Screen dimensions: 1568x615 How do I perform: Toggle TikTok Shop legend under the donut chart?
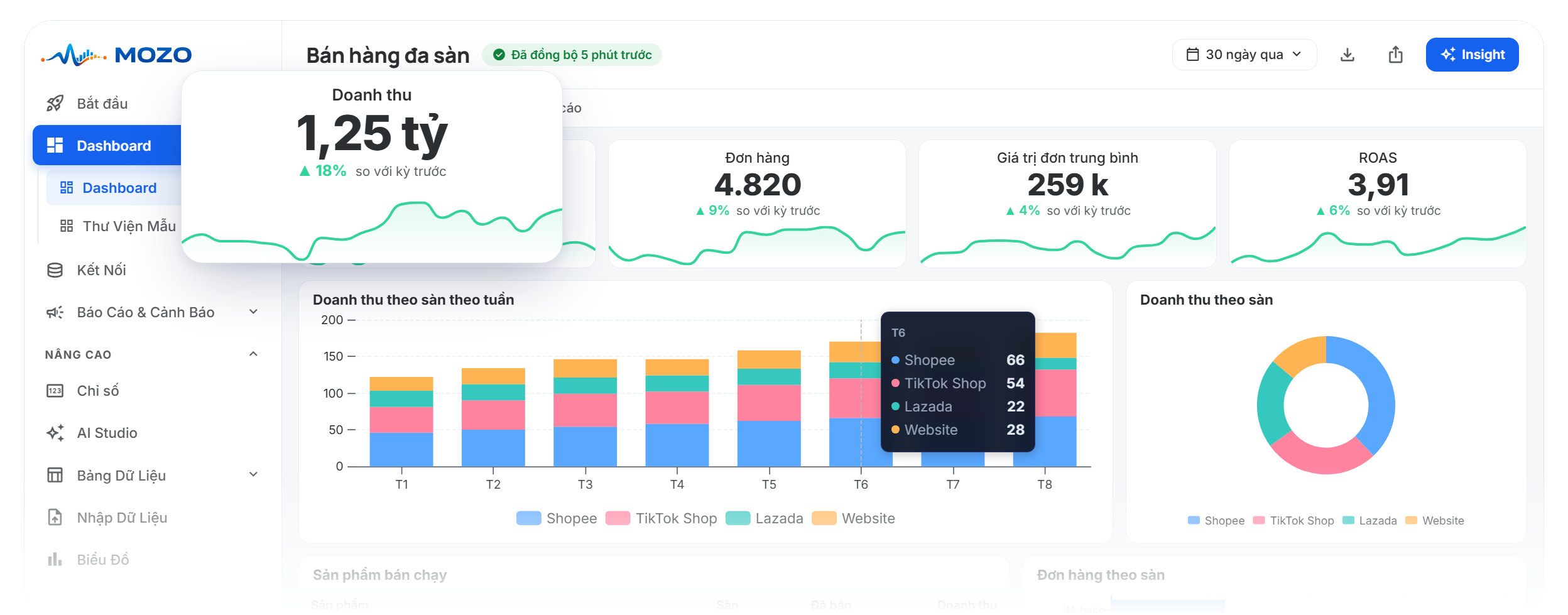point(1294,521)
